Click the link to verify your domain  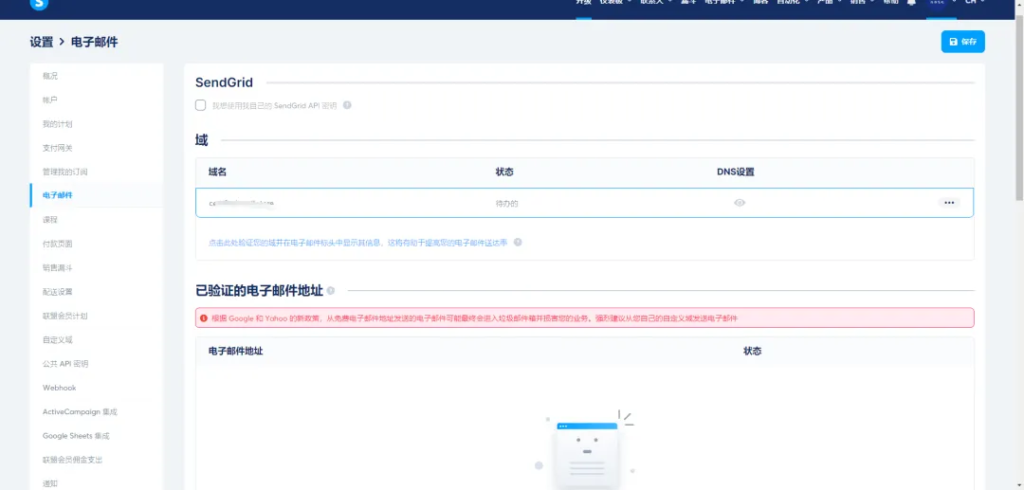(x=358, y=242)
